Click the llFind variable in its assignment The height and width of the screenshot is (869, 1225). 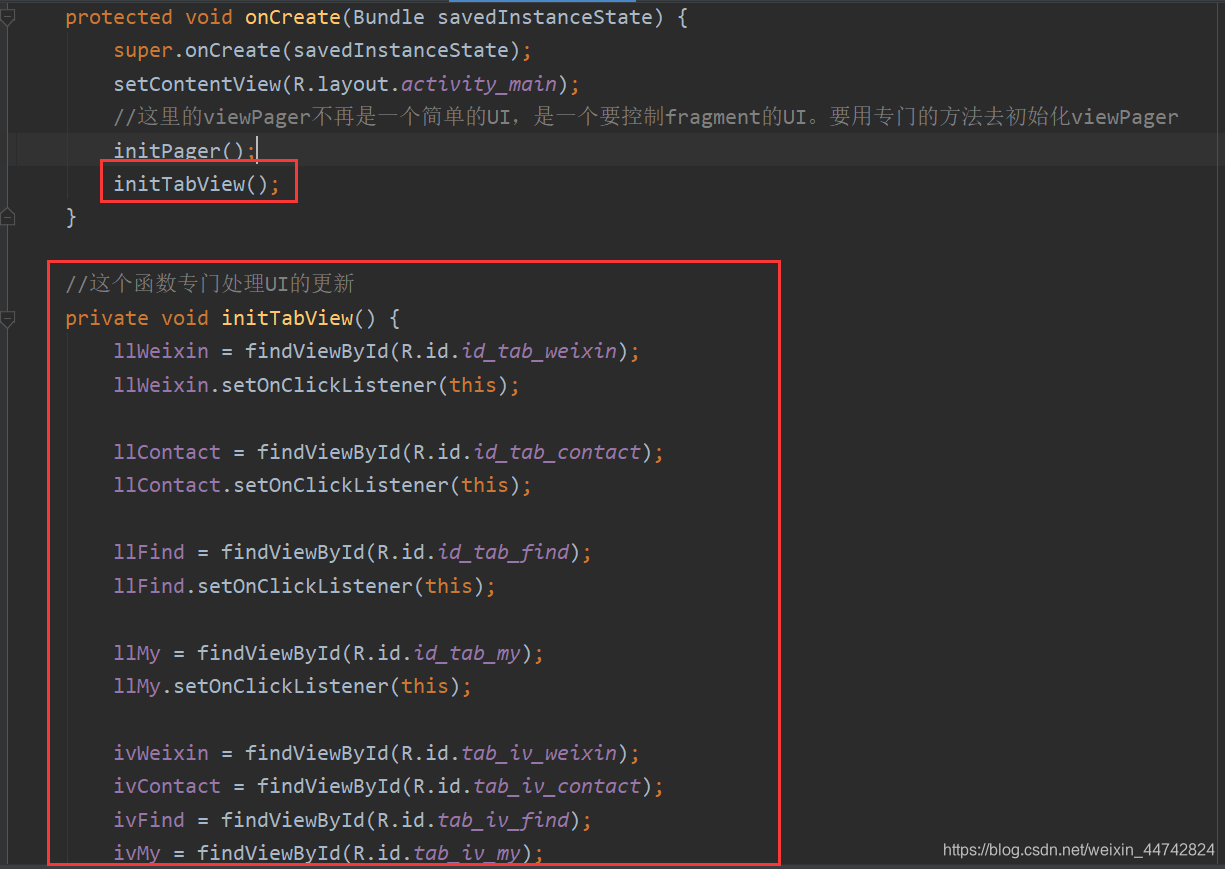tap(149, 552)
